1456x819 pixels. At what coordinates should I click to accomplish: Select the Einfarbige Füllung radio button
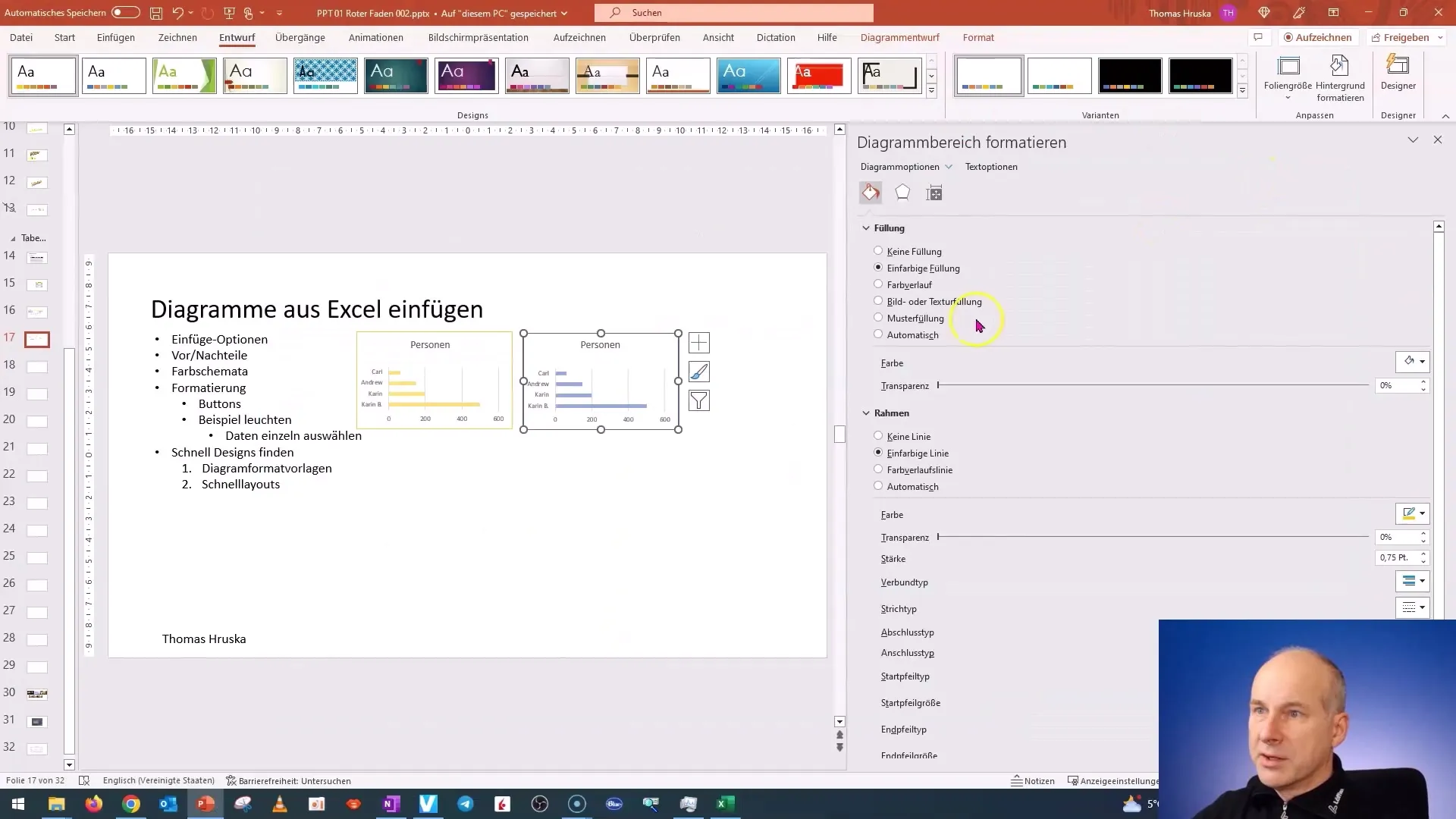878,268
